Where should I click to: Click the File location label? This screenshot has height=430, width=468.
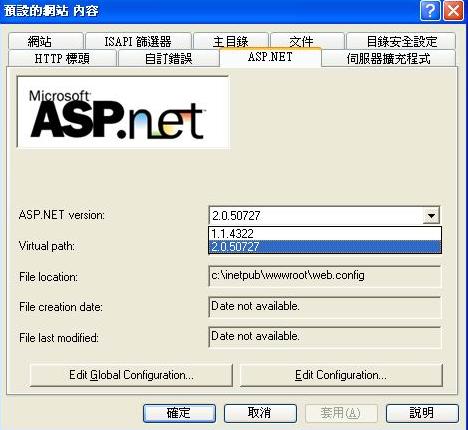[48, 277]
